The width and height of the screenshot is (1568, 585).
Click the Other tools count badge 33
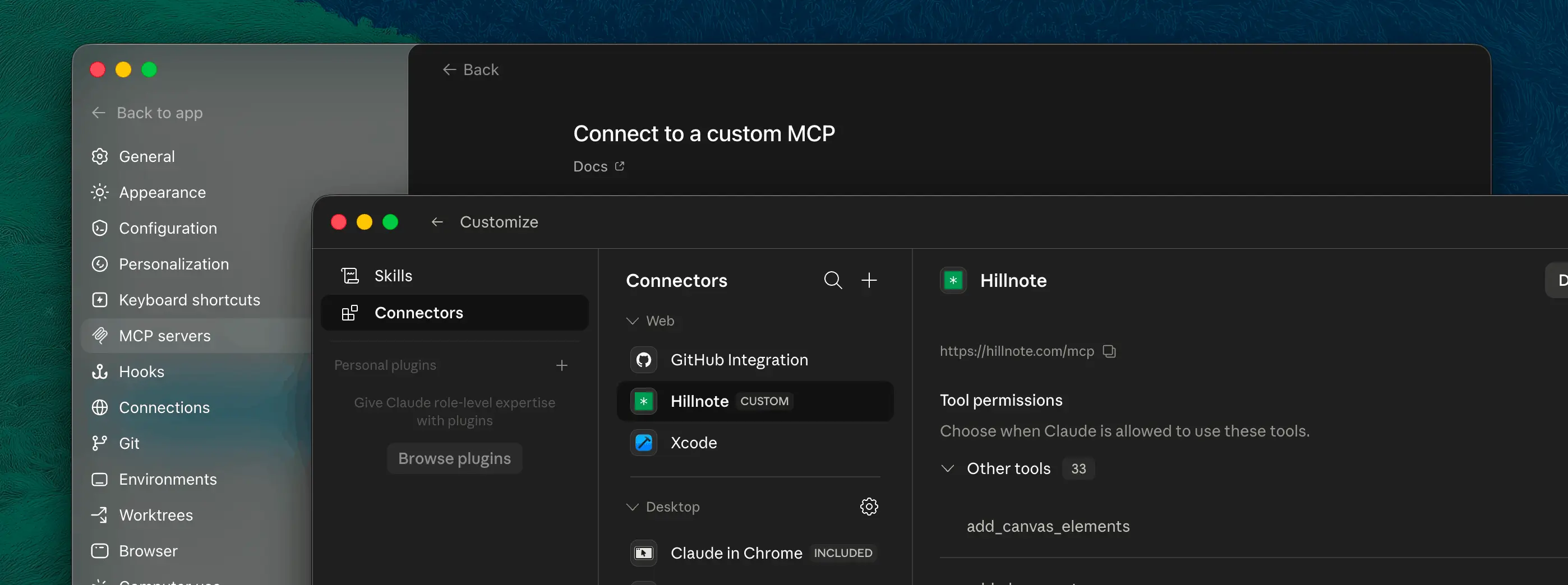[x=1078, y=468]
